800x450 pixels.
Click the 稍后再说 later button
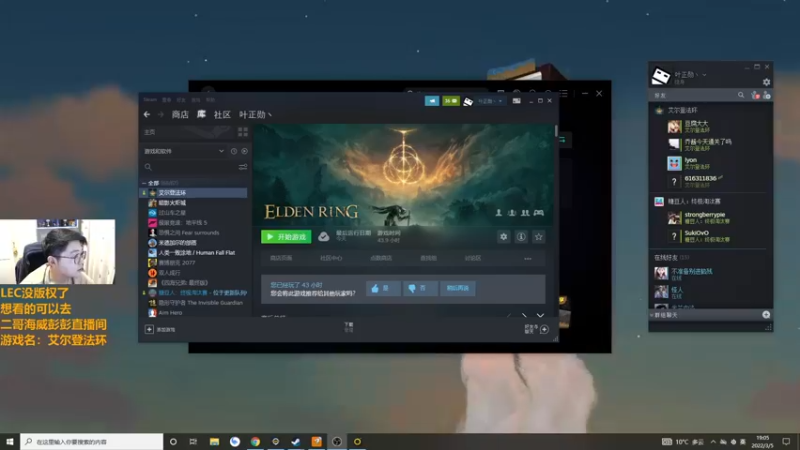tap(458, 288)
